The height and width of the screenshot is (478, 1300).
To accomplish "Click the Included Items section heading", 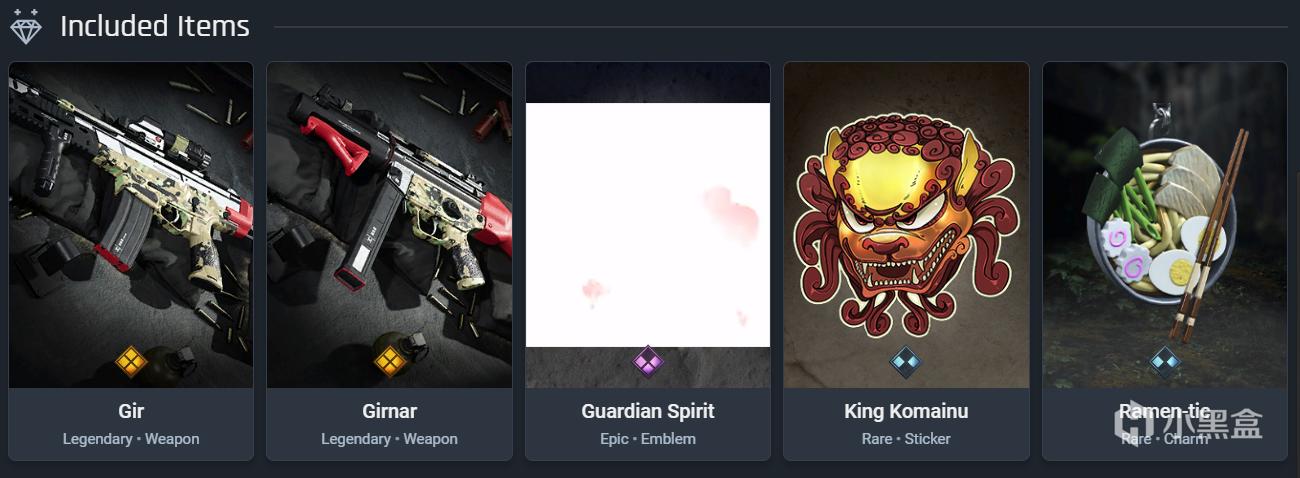I will (x=155, y=26).
